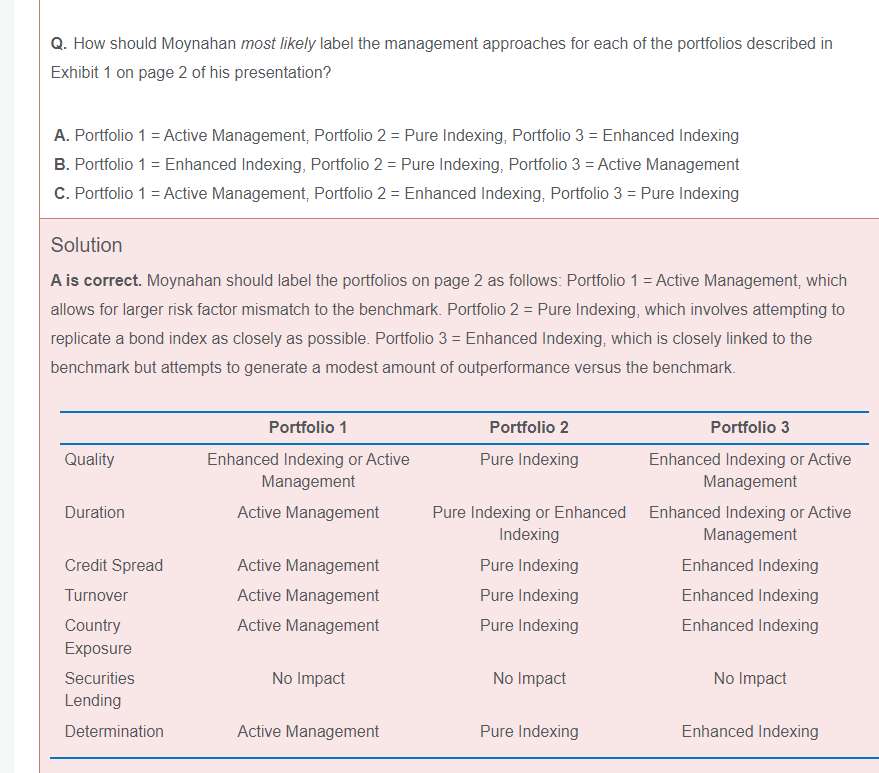879x773 pixels.
Task: Click the 'A is correct.' bold text
Action: click(x=96, y=280)
